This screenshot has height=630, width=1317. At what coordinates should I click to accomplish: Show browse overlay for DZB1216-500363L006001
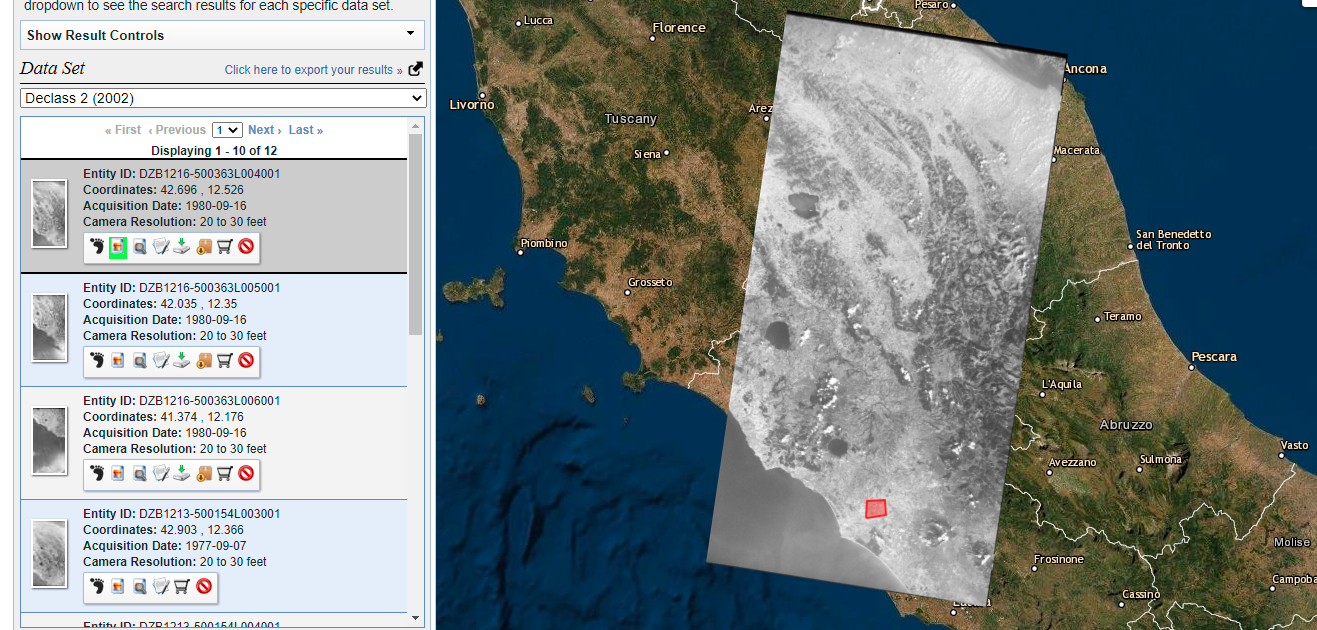(x=118, y=473)
